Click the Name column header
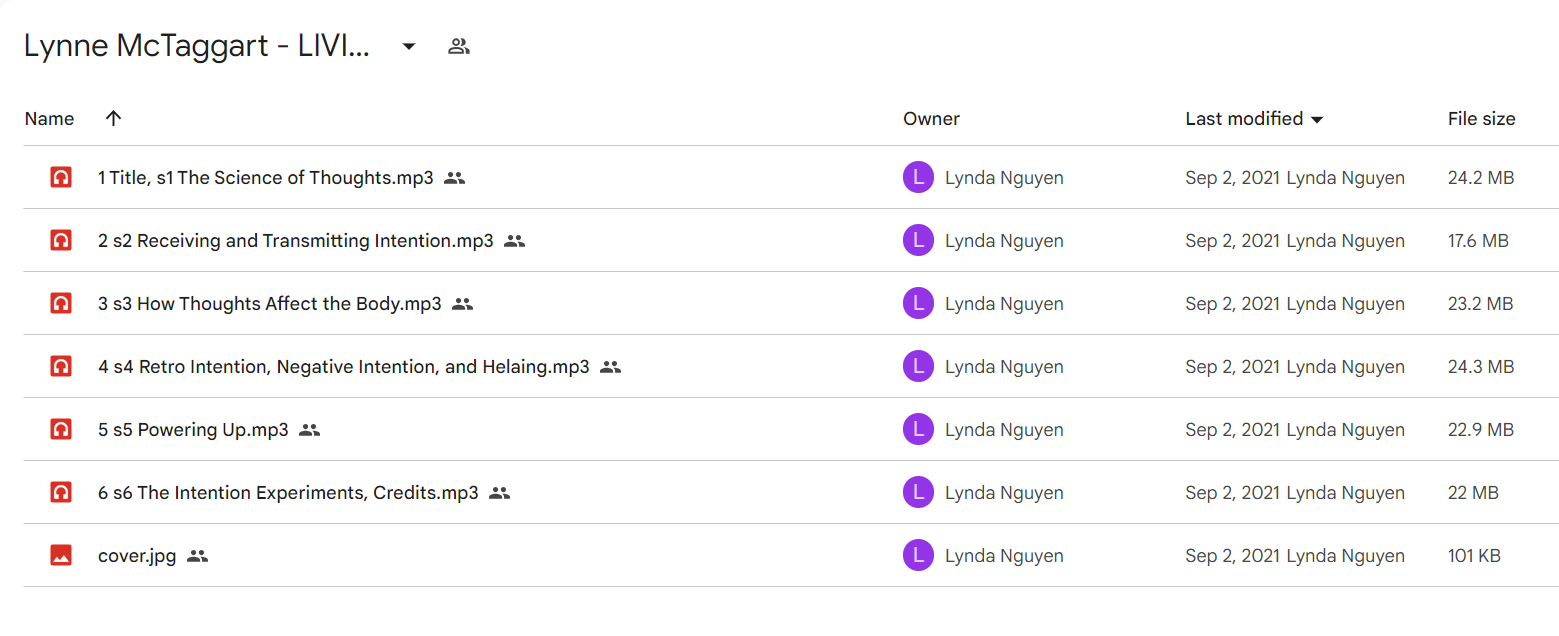This screenshot has width=1559, height=636. [49, 118]
